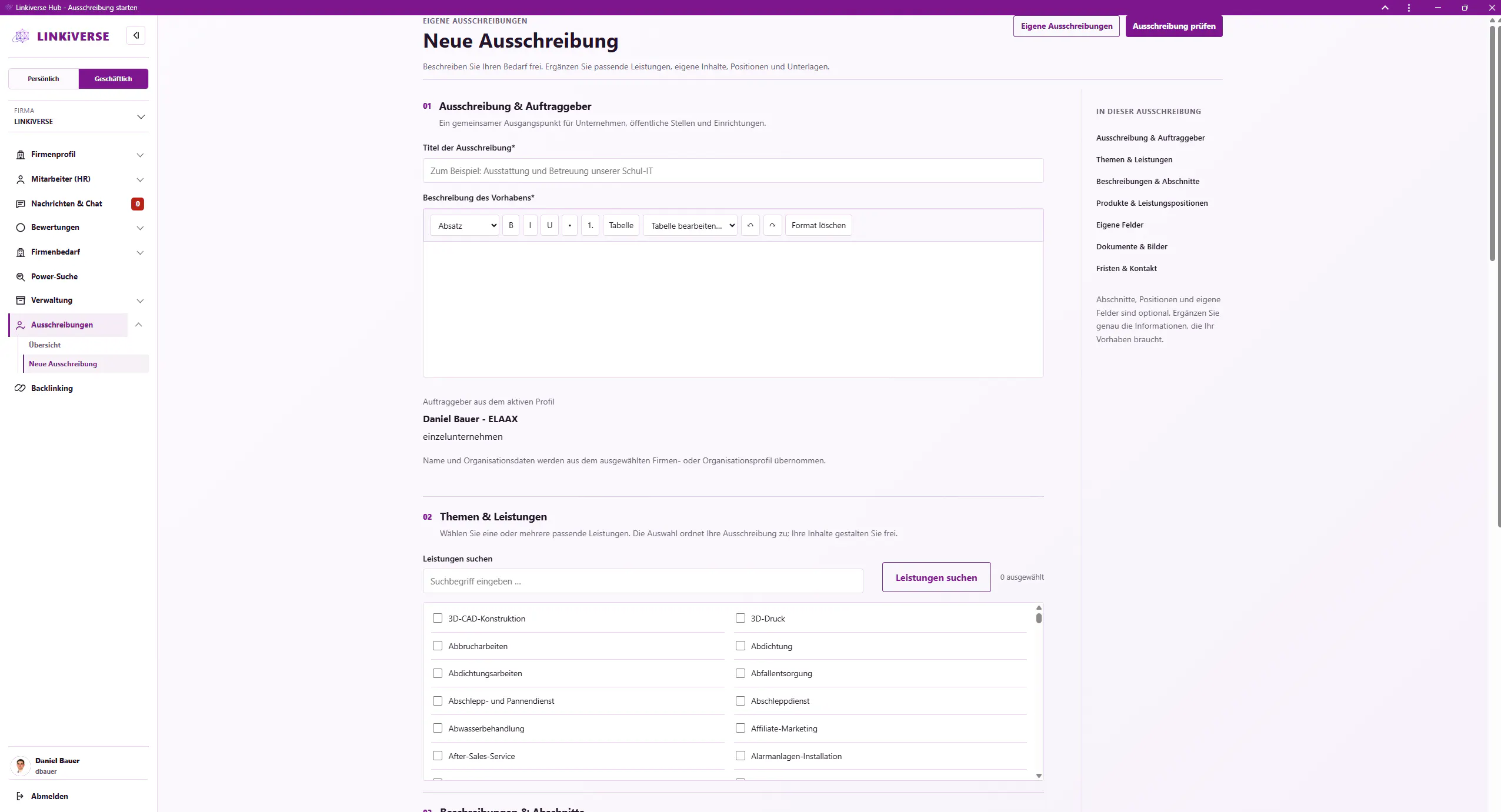
Task: Click the Bewertungen circle icon
Action: pos(21,228)
